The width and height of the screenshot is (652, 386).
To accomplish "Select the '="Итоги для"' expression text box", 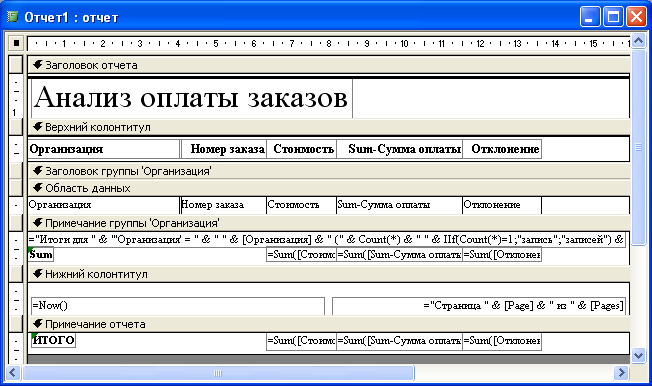I will (327, 240).
